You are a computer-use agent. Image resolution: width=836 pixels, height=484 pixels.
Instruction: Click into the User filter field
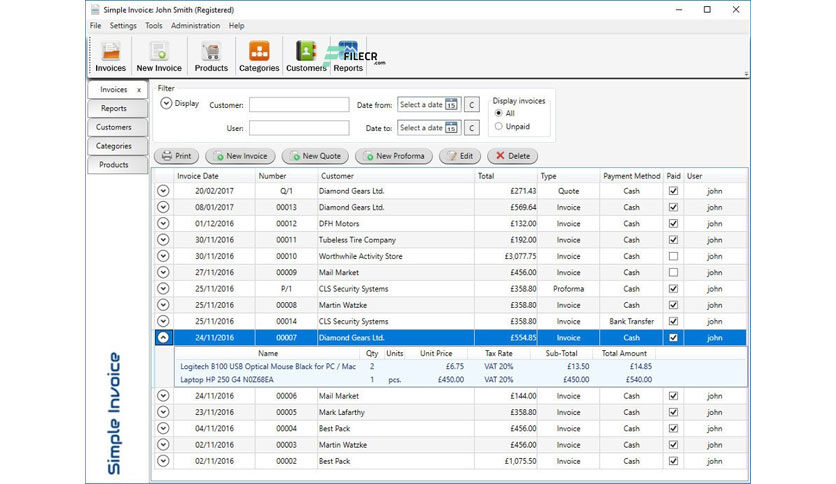point(299,128)
